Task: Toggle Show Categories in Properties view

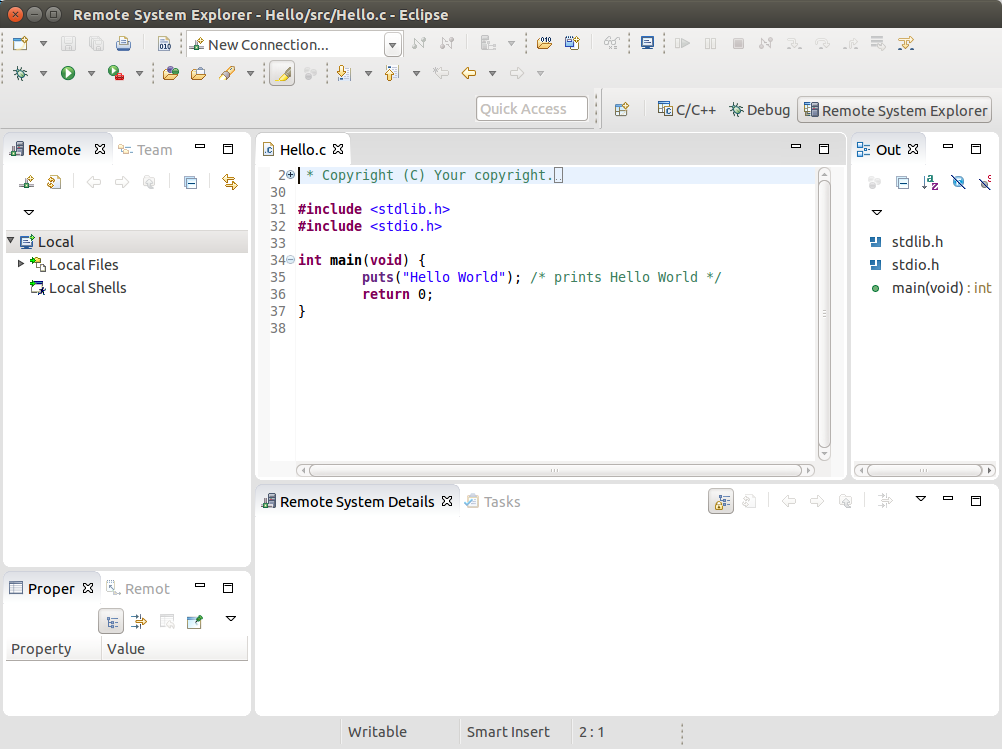Action: coord(111,621)
